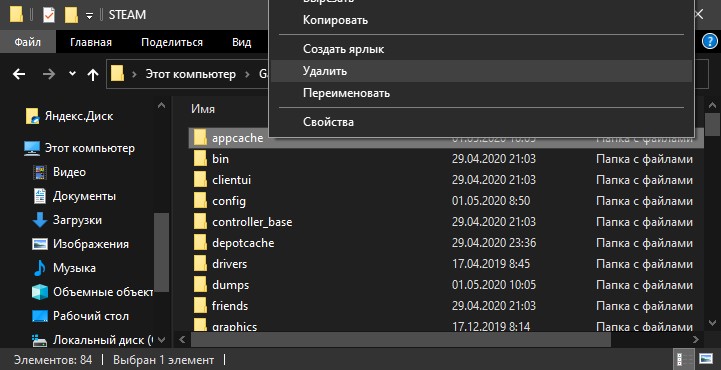Select the dumps folder
The height and width of the screenshot is (370, 721).
click(x=230, y=285)
